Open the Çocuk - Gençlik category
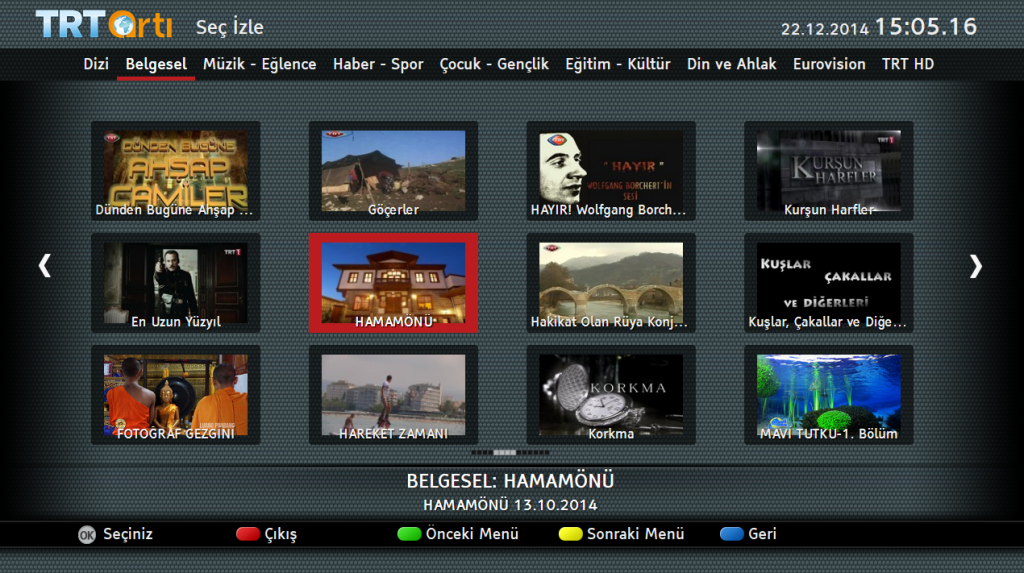Screen dimensions: 1024x573 494,64
